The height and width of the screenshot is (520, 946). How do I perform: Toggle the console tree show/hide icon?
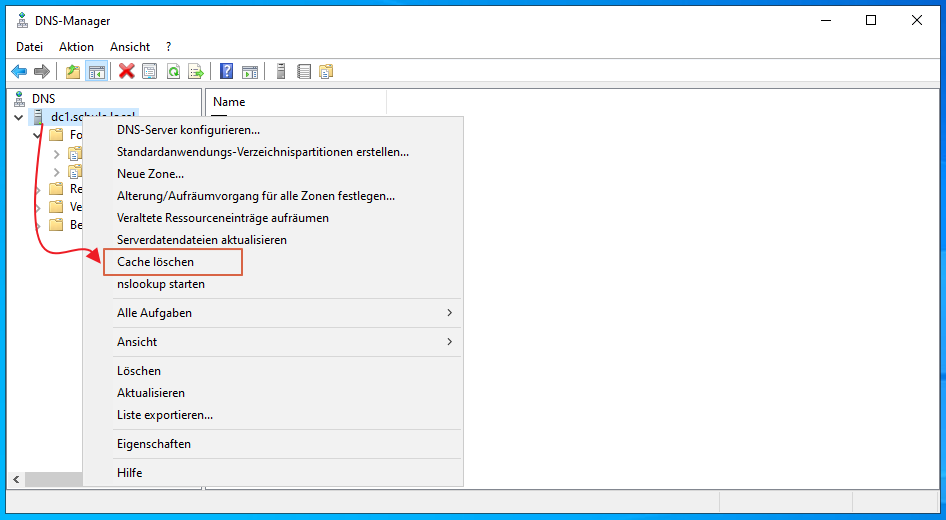97,72
